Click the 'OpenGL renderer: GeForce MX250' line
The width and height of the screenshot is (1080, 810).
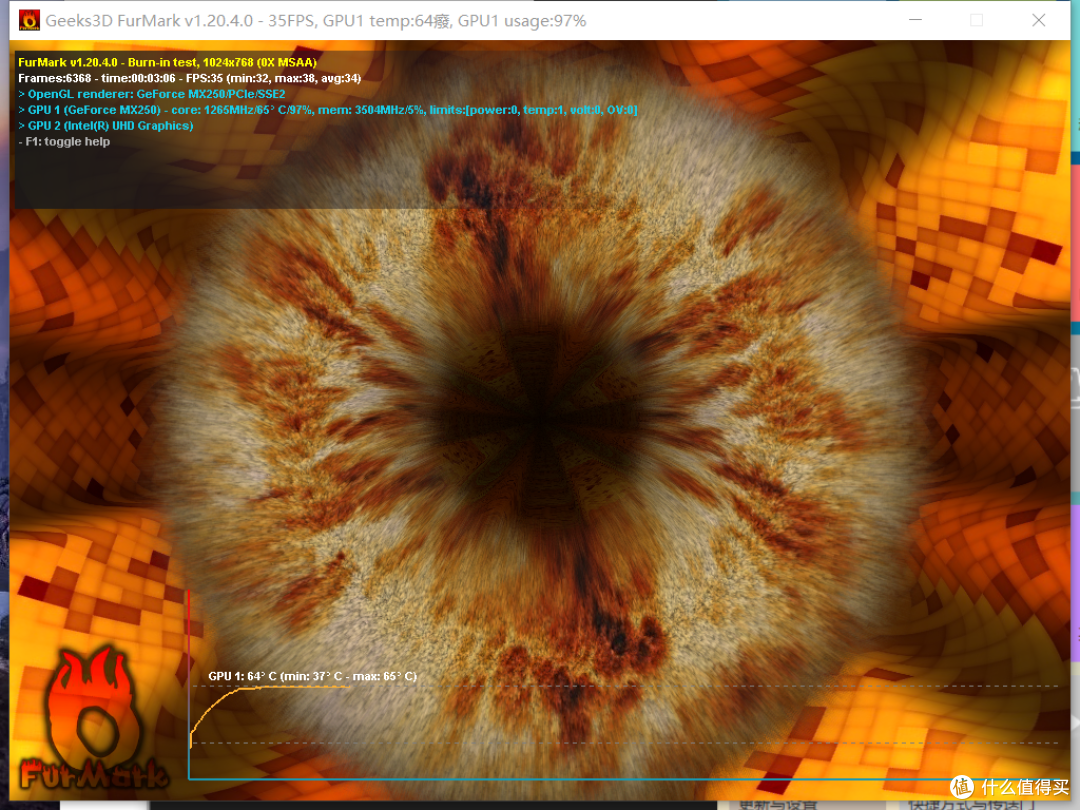point(152,94)
